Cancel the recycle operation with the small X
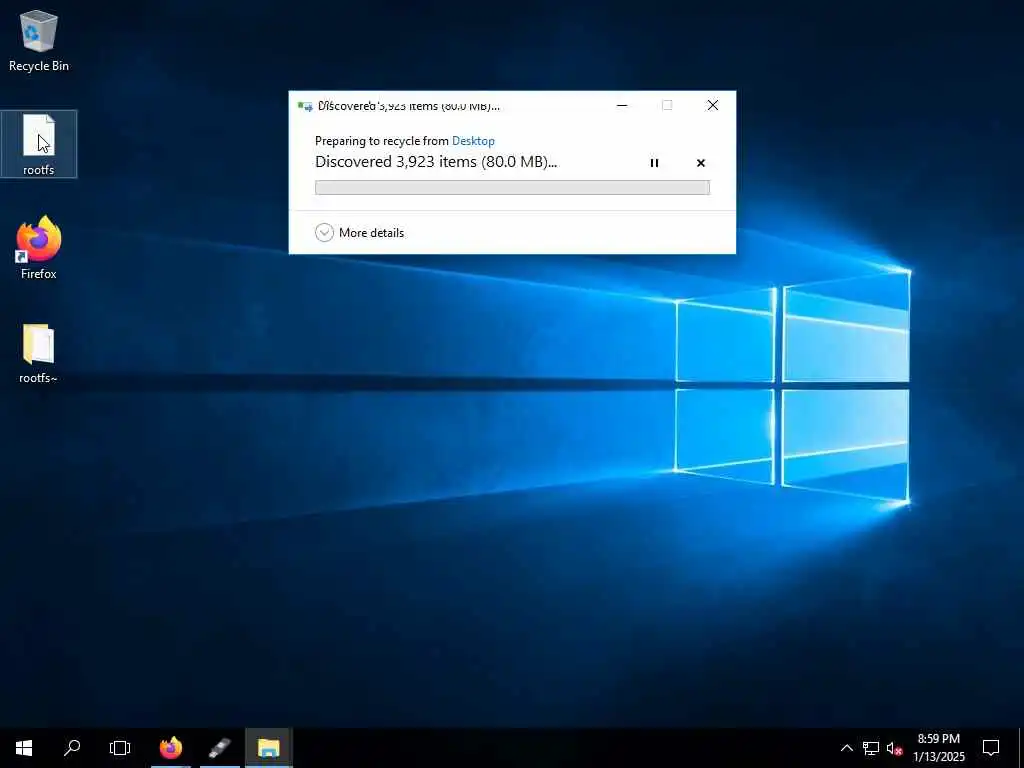1024x768 pixels. click(701, 163)
